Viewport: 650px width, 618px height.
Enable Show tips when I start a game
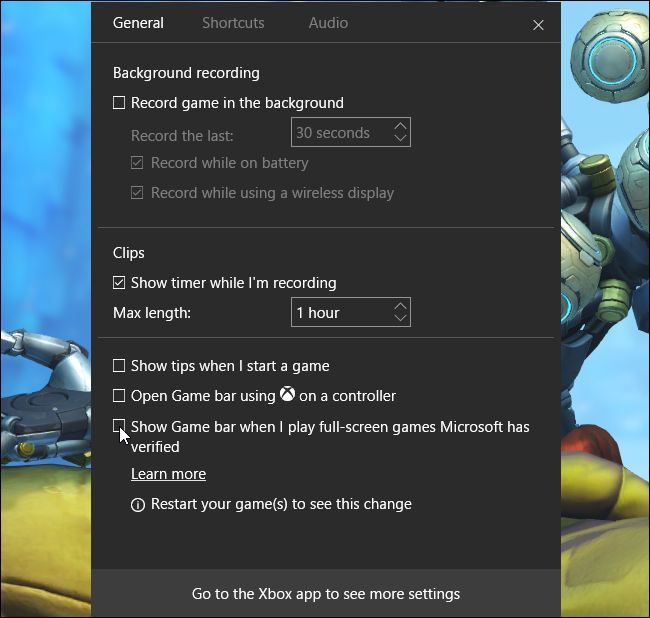119,366
